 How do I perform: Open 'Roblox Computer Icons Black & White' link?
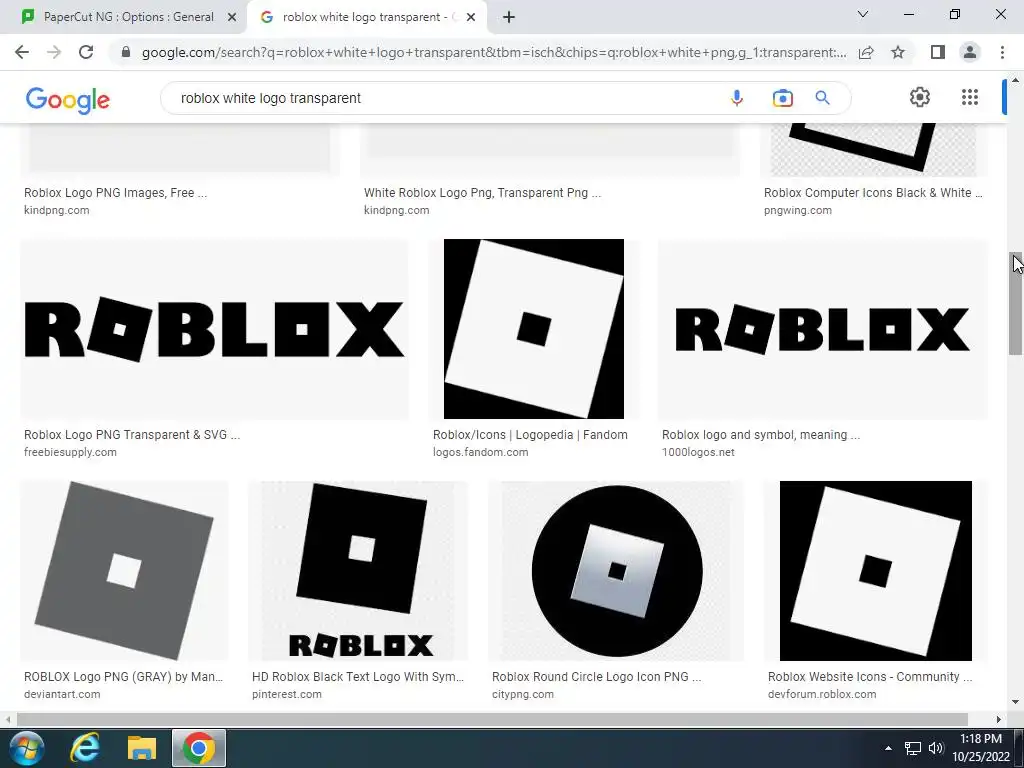873,193
